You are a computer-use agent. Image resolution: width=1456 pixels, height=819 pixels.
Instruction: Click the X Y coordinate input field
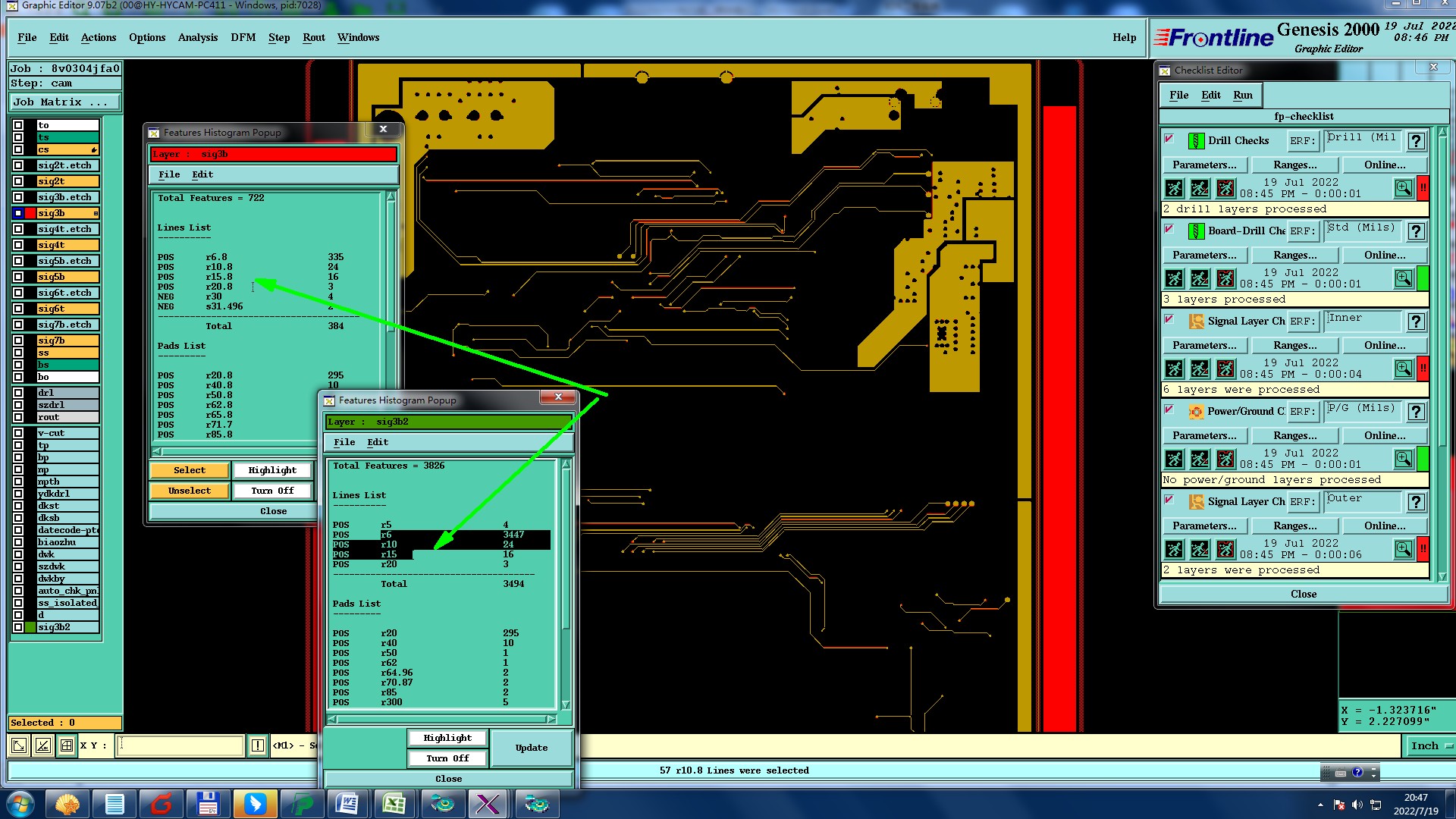click(180, 745)
